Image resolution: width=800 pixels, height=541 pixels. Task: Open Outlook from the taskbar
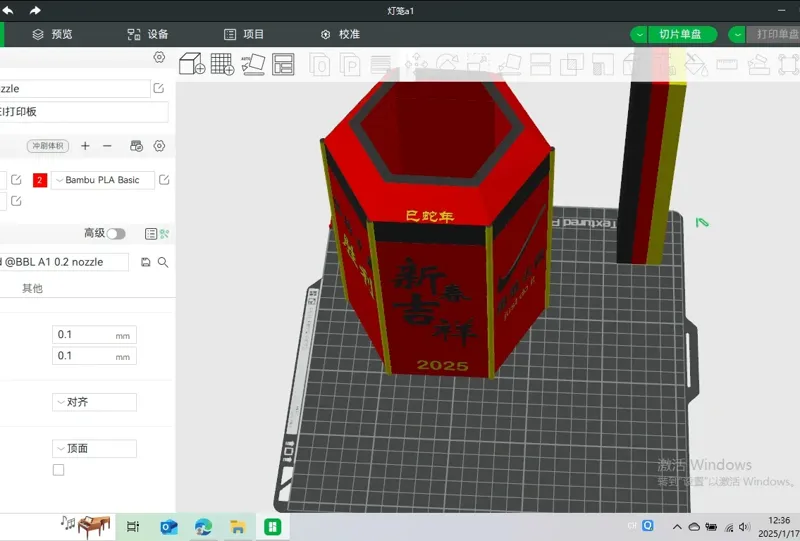point(169,527)
